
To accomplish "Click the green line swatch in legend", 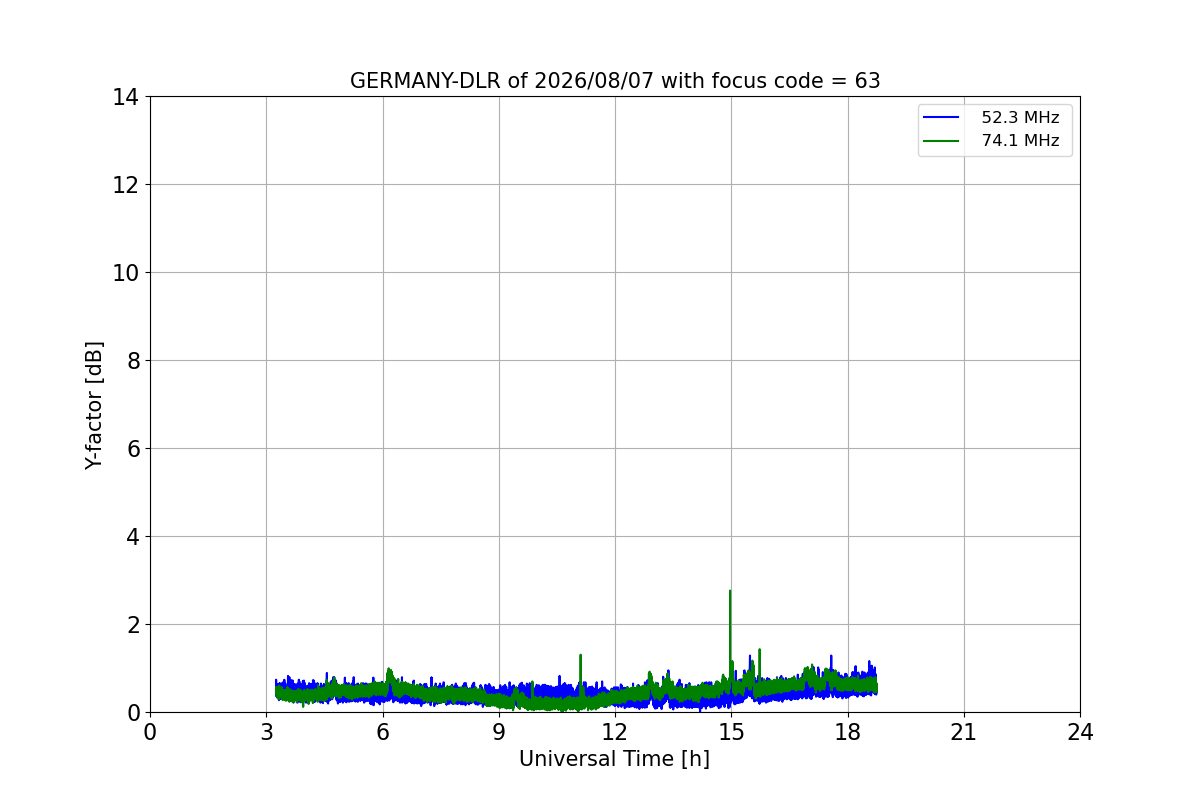I will (x=941, y=141).
